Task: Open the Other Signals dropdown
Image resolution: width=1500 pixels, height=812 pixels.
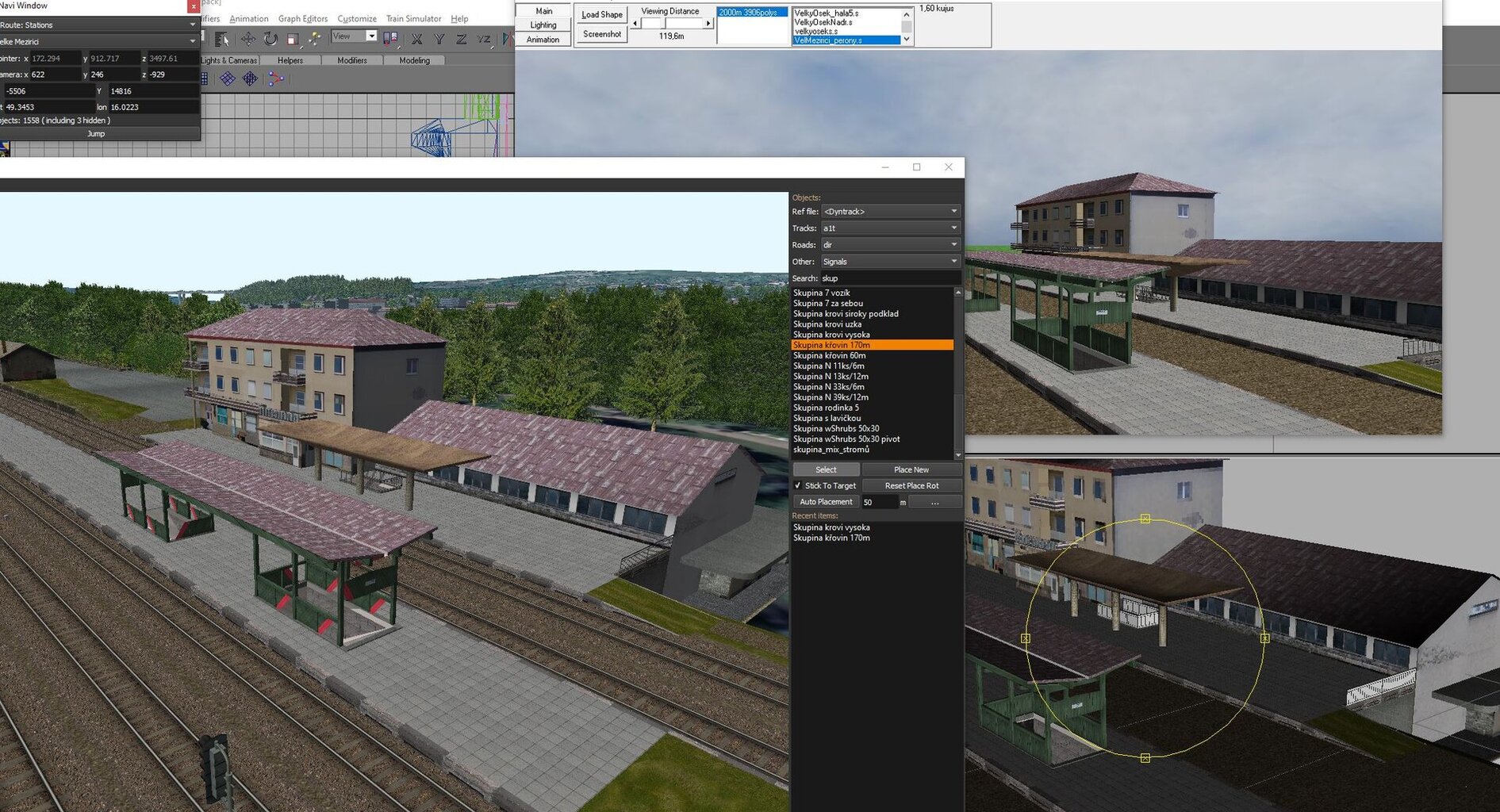Action: click(x=890, y=262)
